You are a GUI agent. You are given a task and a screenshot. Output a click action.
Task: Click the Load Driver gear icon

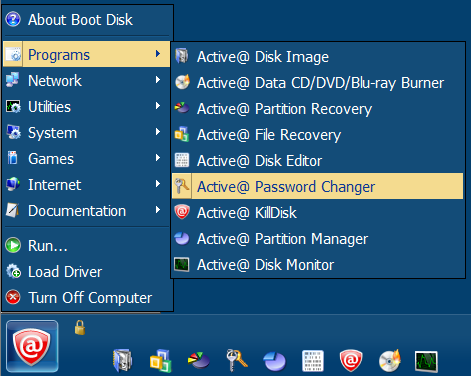[14, 271]
